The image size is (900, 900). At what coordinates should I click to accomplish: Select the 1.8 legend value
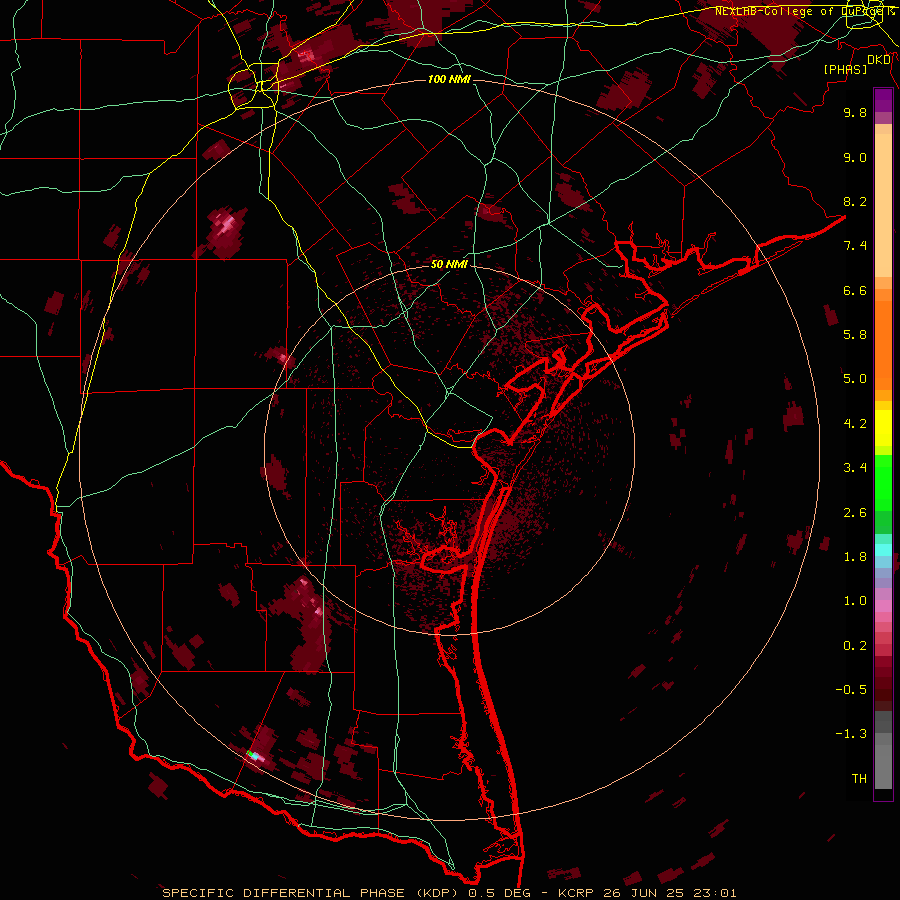click(x=855, y=557)
